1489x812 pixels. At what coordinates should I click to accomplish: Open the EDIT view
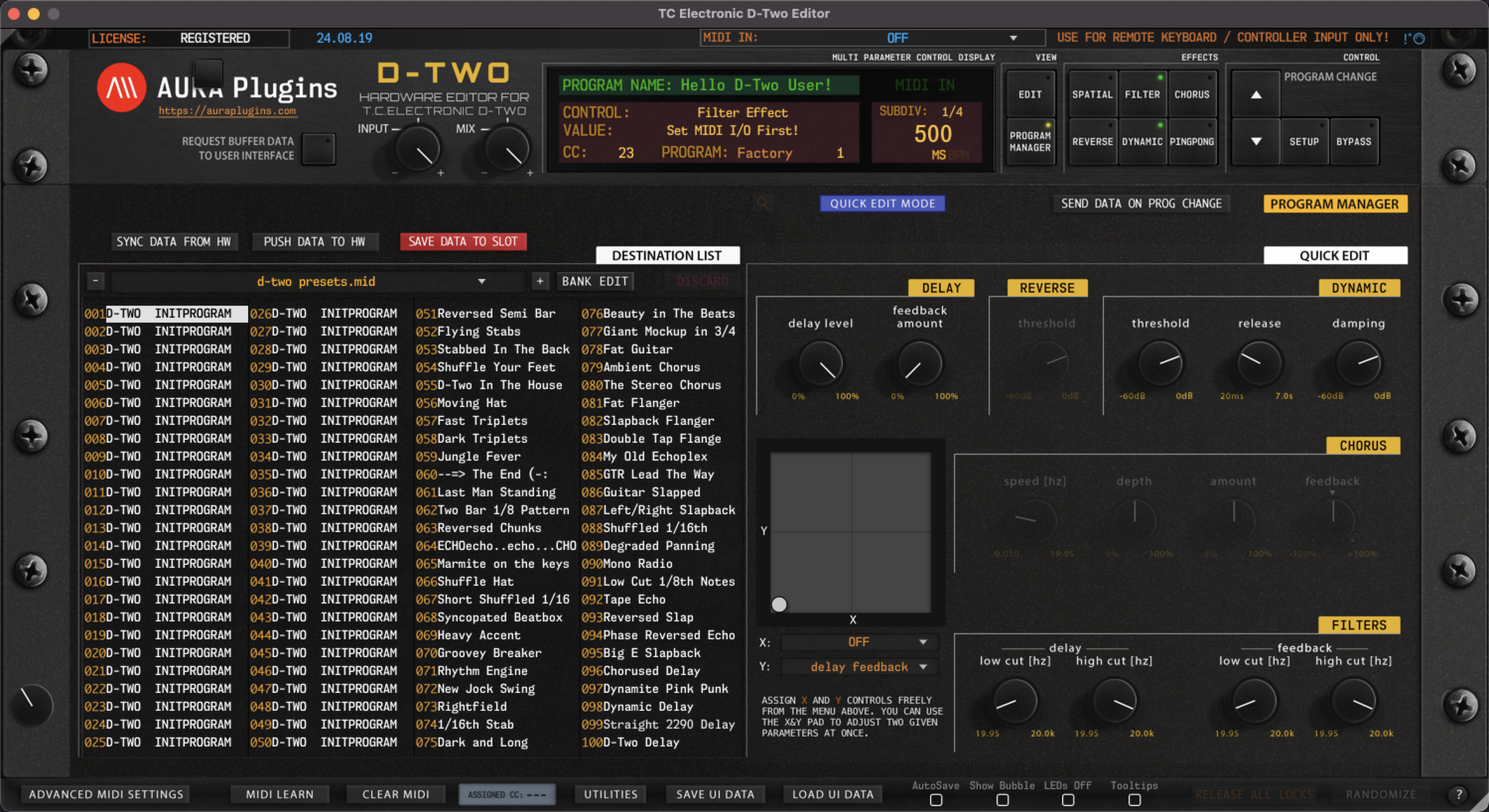(x=1030, y=94)
